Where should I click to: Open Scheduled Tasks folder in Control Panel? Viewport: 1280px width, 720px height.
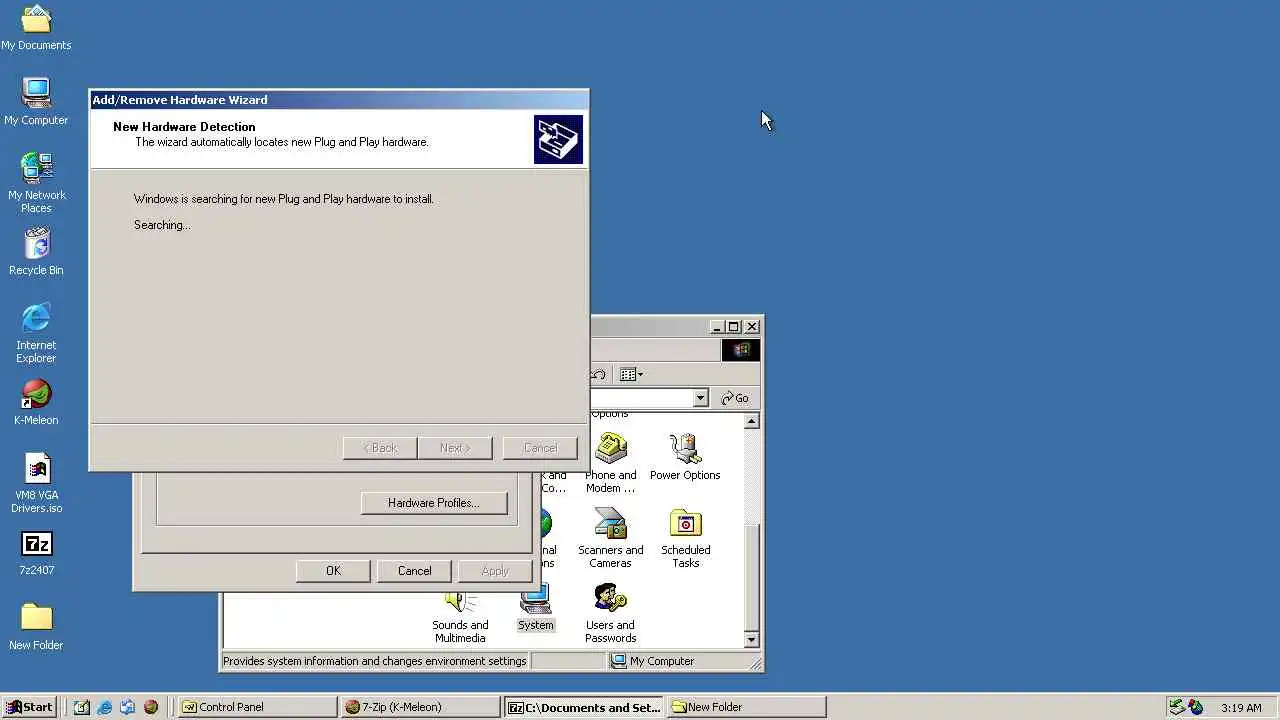[x=685, y=537]
